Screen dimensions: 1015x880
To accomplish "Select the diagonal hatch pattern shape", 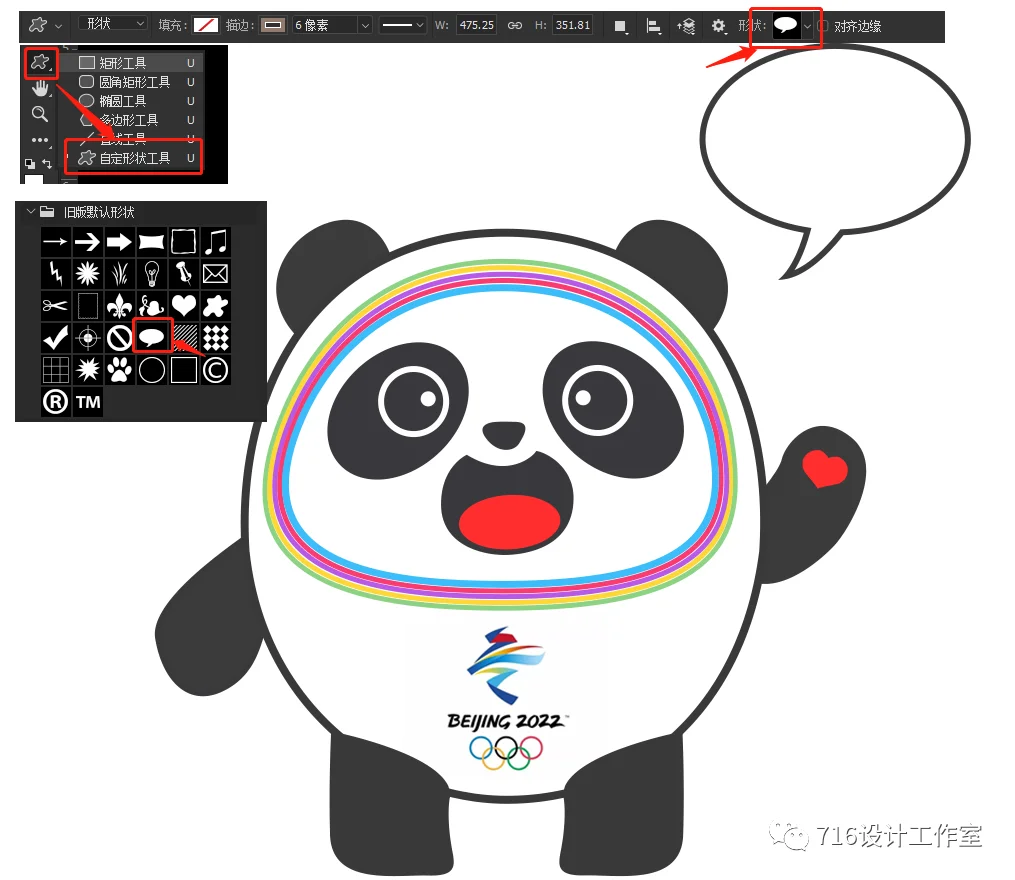I will pos(184,337).
